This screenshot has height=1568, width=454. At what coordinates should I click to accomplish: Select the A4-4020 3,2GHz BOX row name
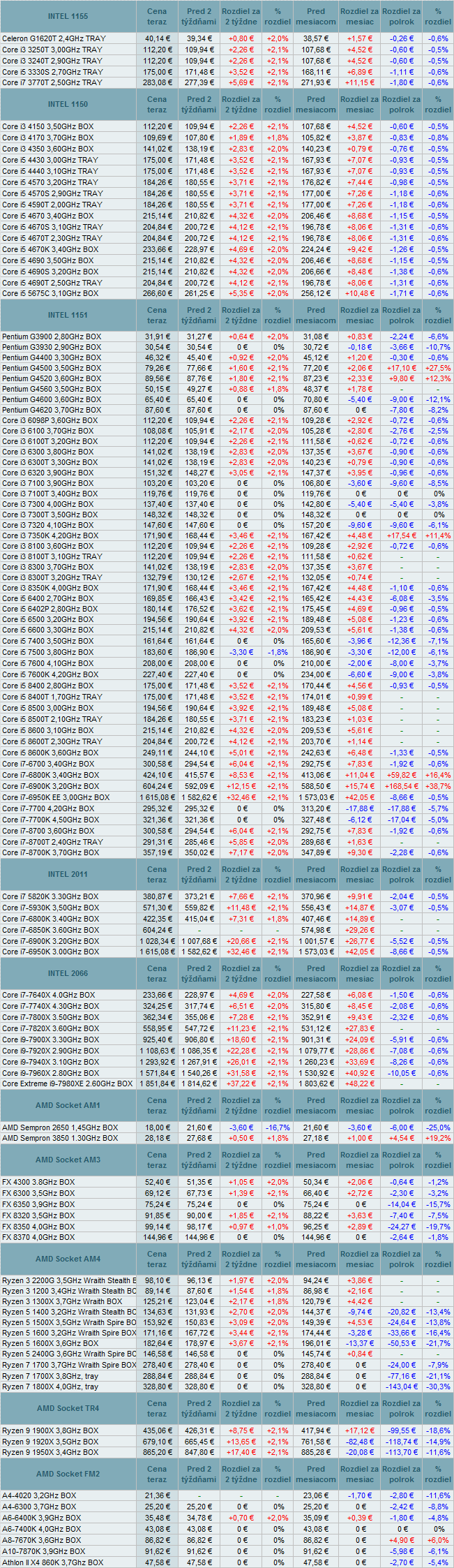tap(39, 1495)
